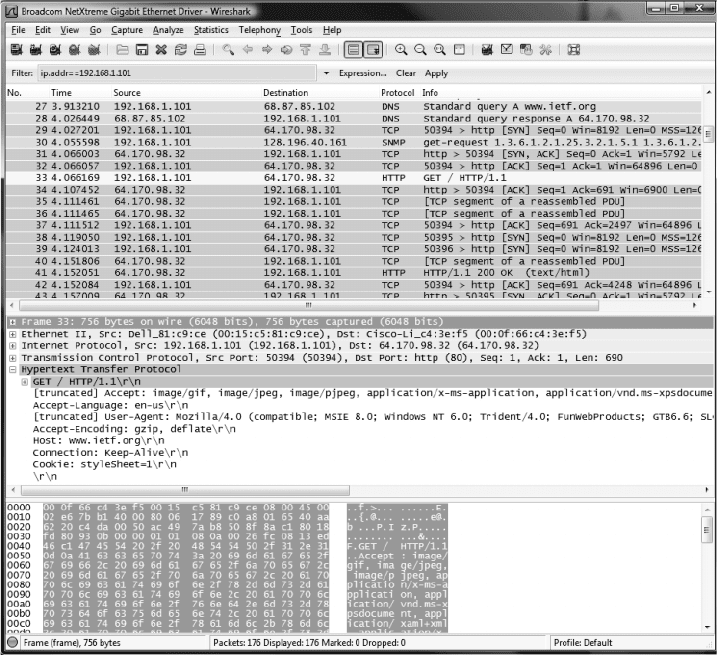Restart the running live capture
717x655 pixels.
point(94,49)
